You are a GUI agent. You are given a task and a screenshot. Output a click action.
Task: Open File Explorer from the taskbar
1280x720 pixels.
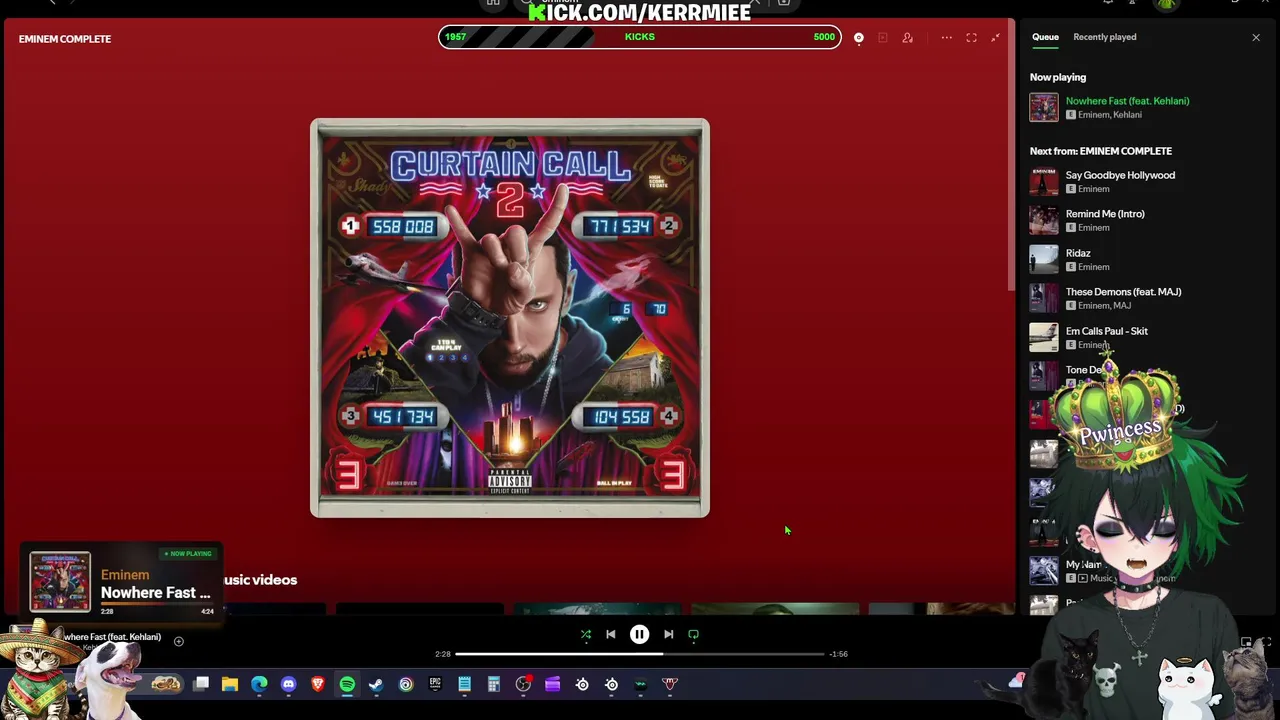[230, 684]
